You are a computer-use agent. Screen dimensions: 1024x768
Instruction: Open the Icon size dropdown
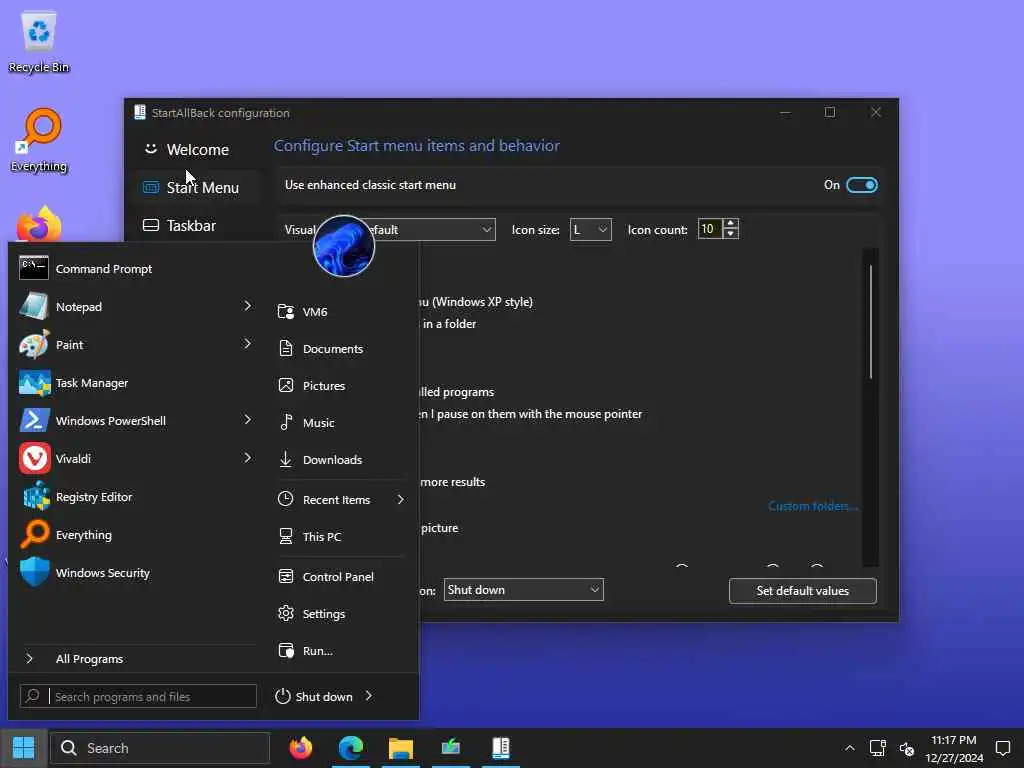click(590, 229)
